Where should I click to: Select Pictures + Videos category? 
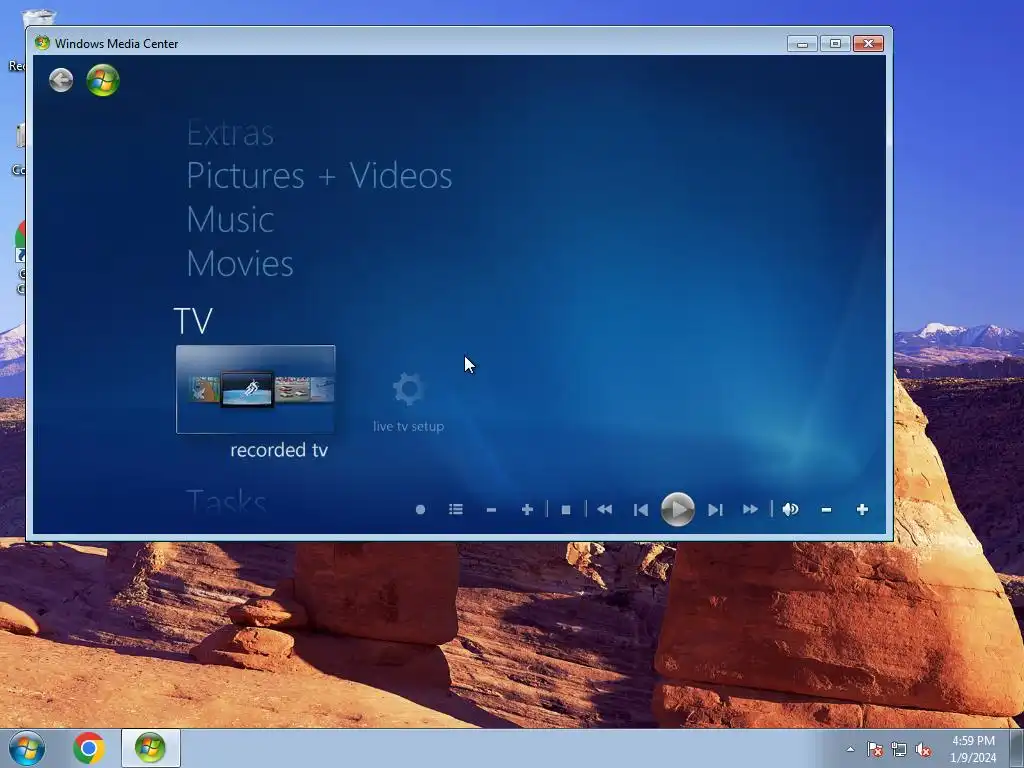(319, 176)
